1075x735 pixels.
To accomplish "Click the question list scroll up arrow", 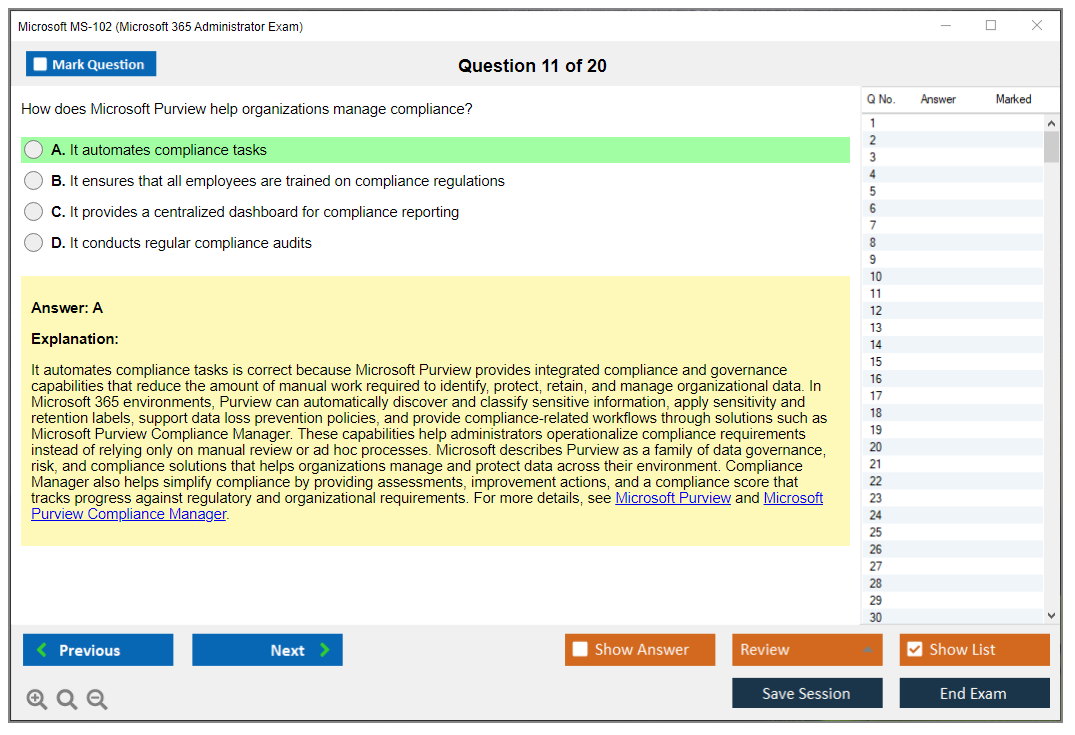I will 1051,123.
